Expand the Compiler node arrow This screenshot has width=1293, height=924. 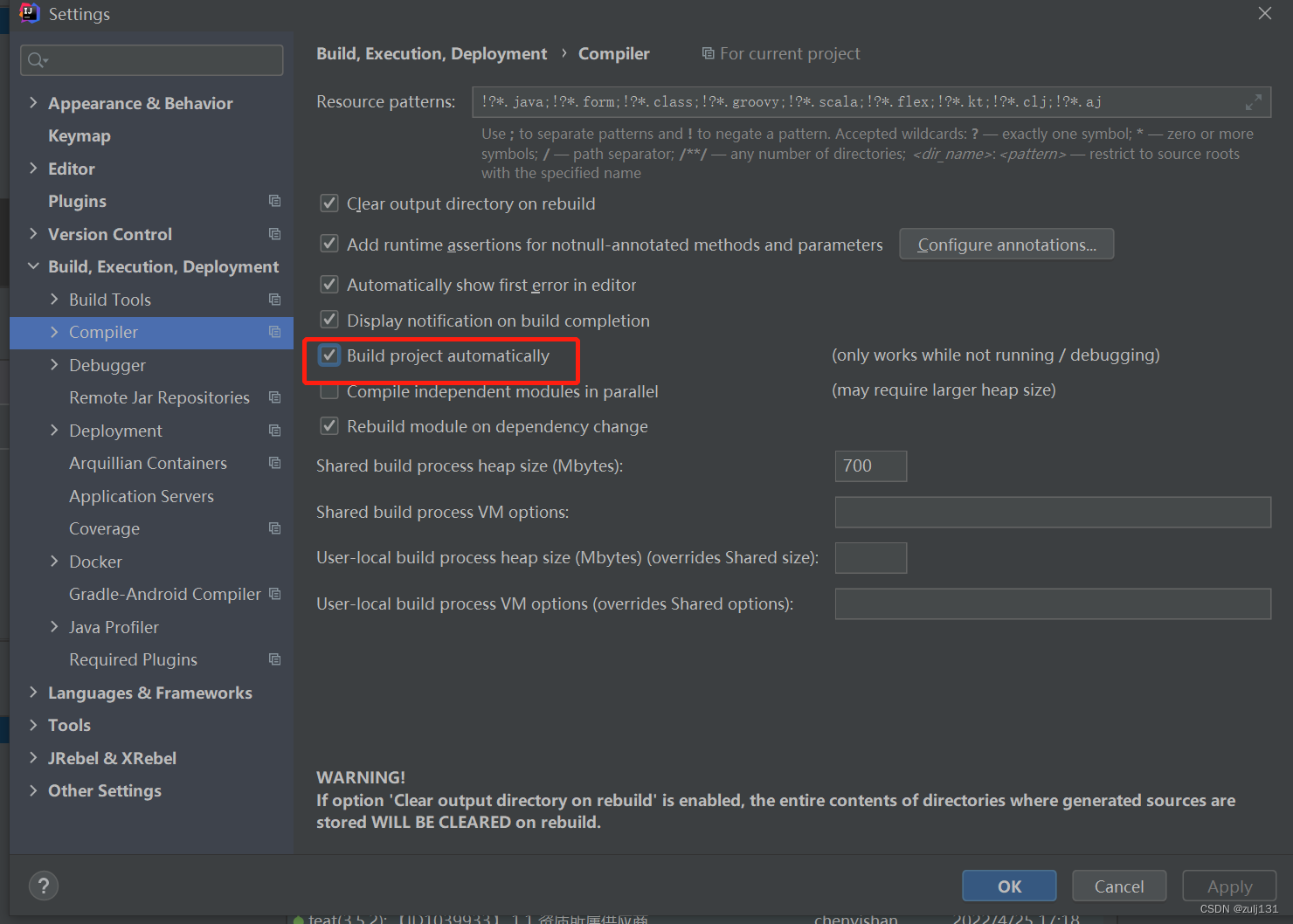[54, 332]
